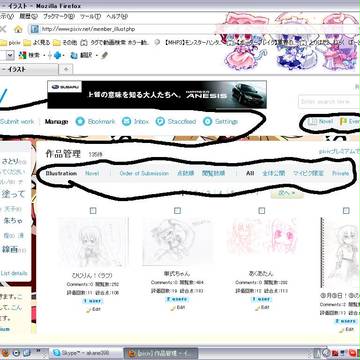Image resolution: width=360 pixels, height=360 pixels.
Task: Click the 2 users badge under 車式ちゃん
Action: [x=177, y=299]
